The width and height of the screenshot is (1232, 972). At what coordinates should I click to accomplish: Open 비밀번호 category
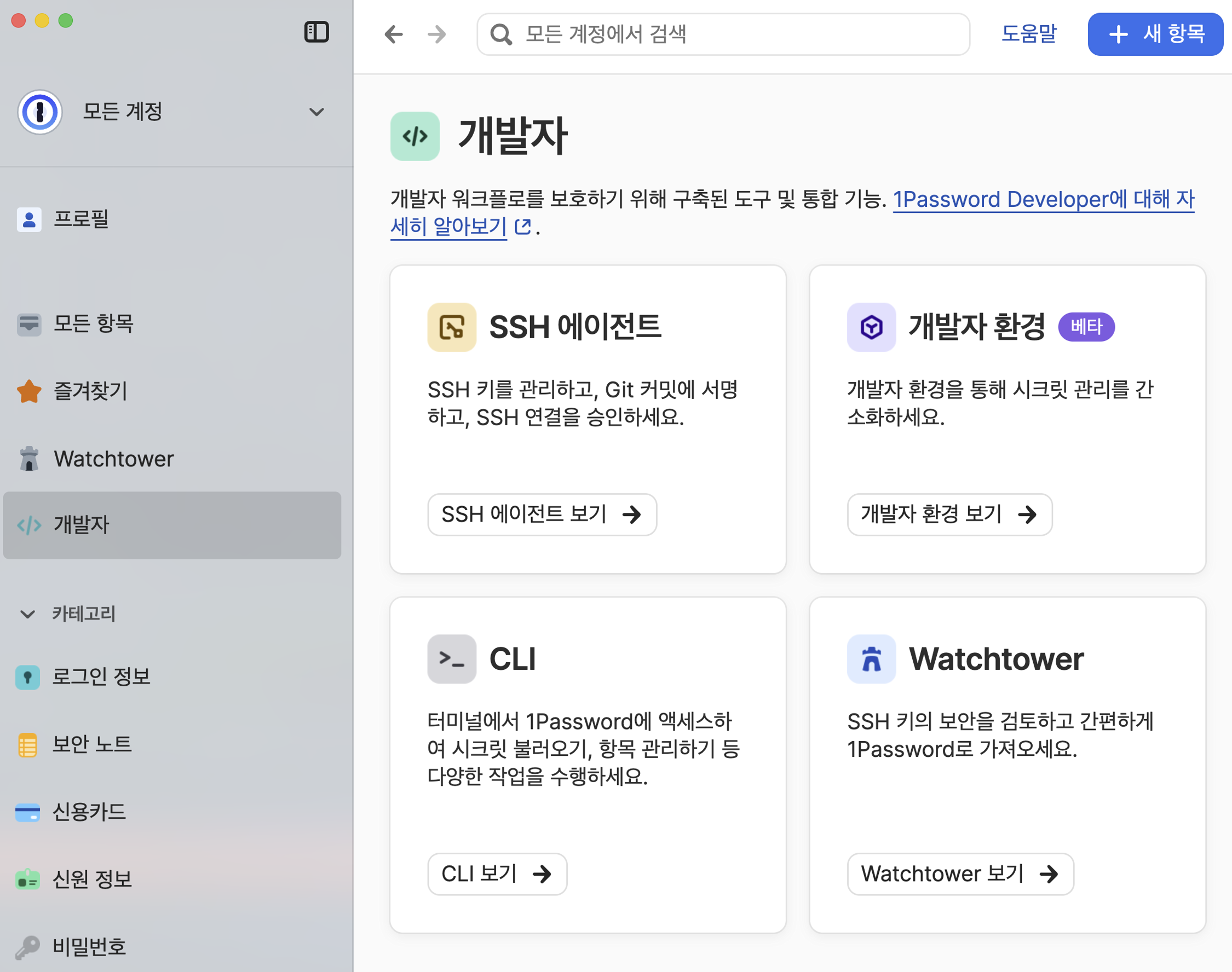[172, 947]
